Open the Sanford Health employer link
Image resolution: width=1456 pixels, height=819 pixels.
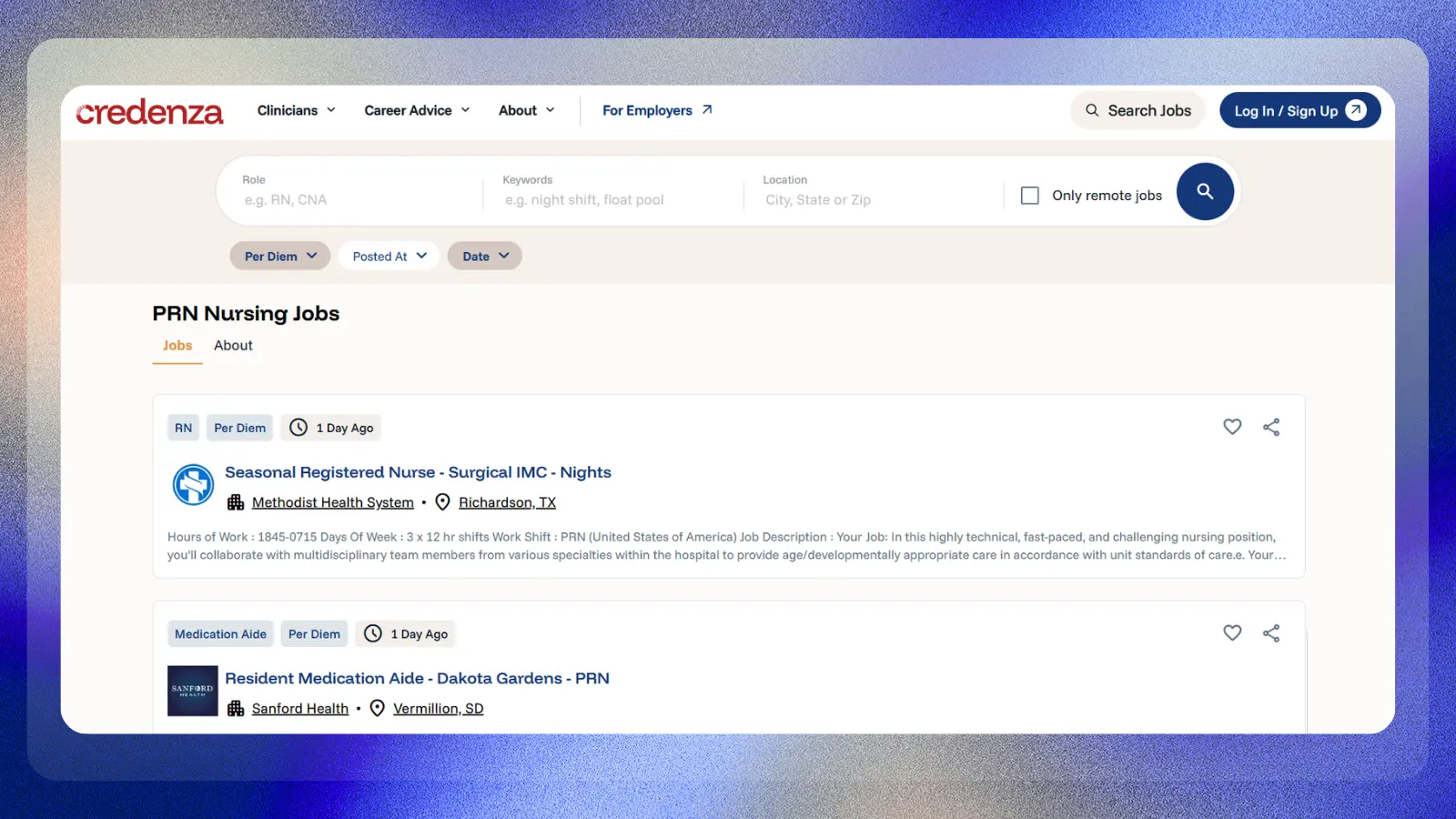tap(300, 708)
